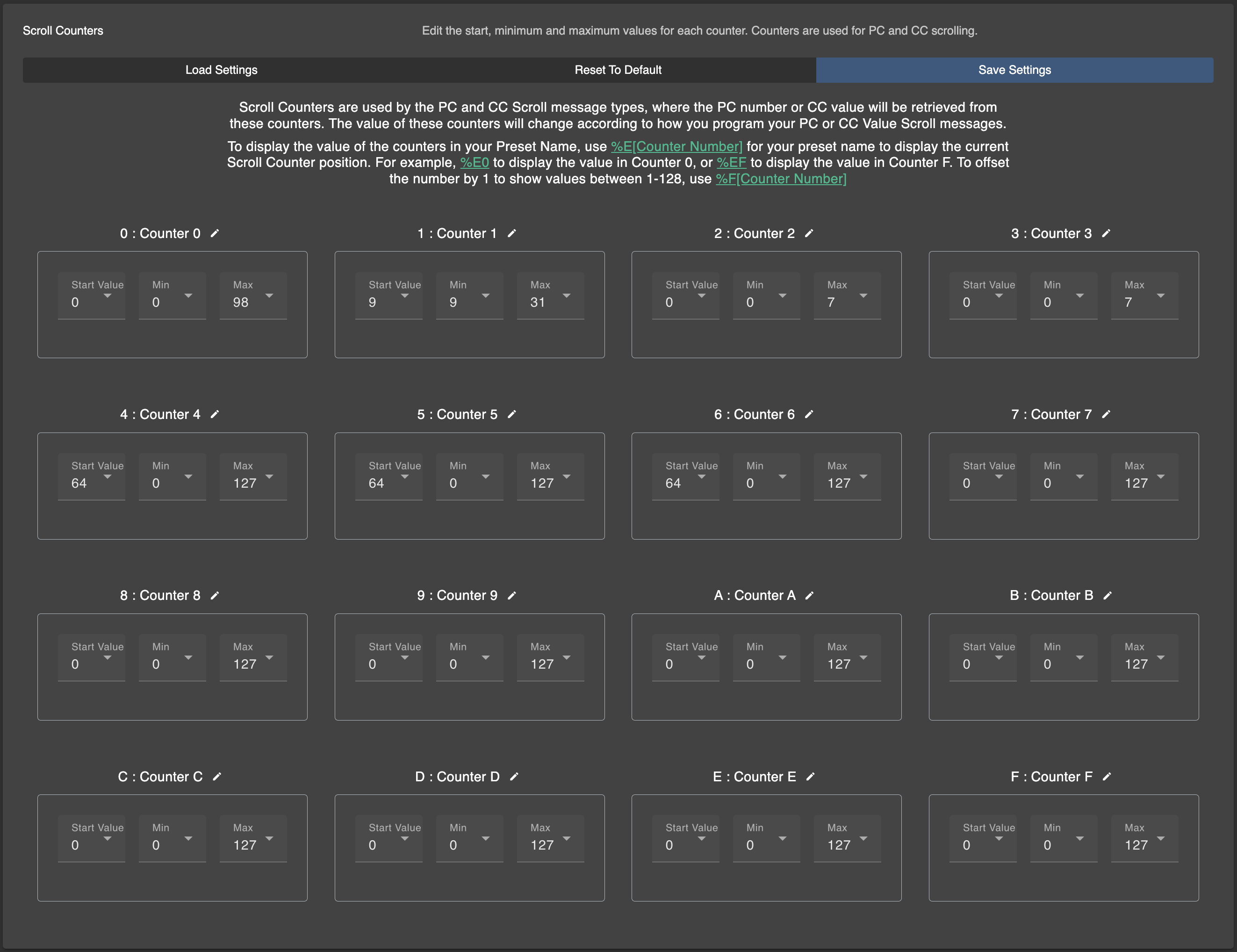1237x952 pixels.
Task: Edit the label for Counter 5
Action: click(x=512, y=414)
